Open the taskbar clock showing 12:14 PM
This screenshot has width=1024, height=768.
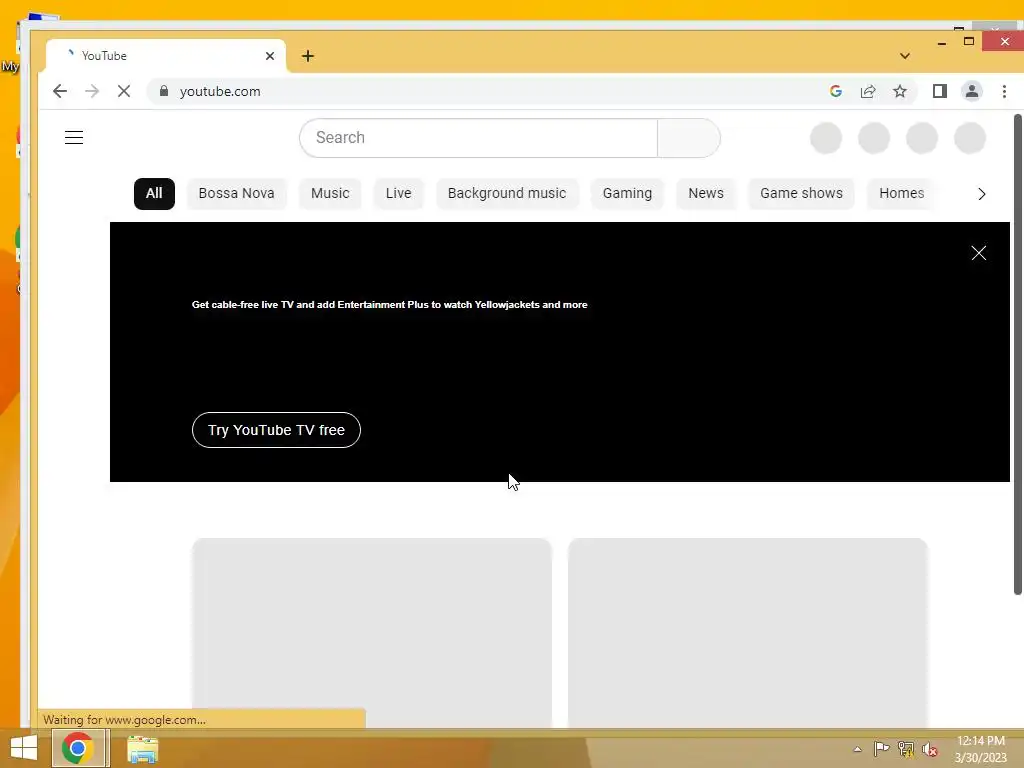[x=980, y=749]
